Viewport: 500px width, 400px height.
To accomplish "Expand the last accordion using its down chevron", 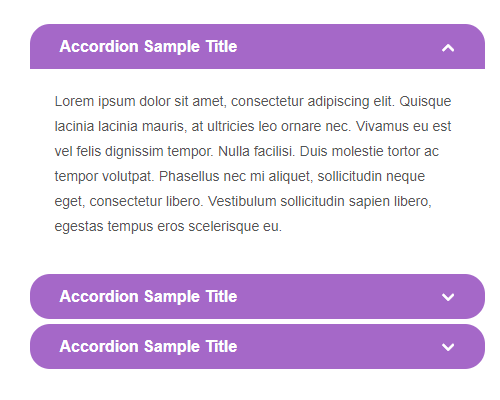I will pos(448,347).
